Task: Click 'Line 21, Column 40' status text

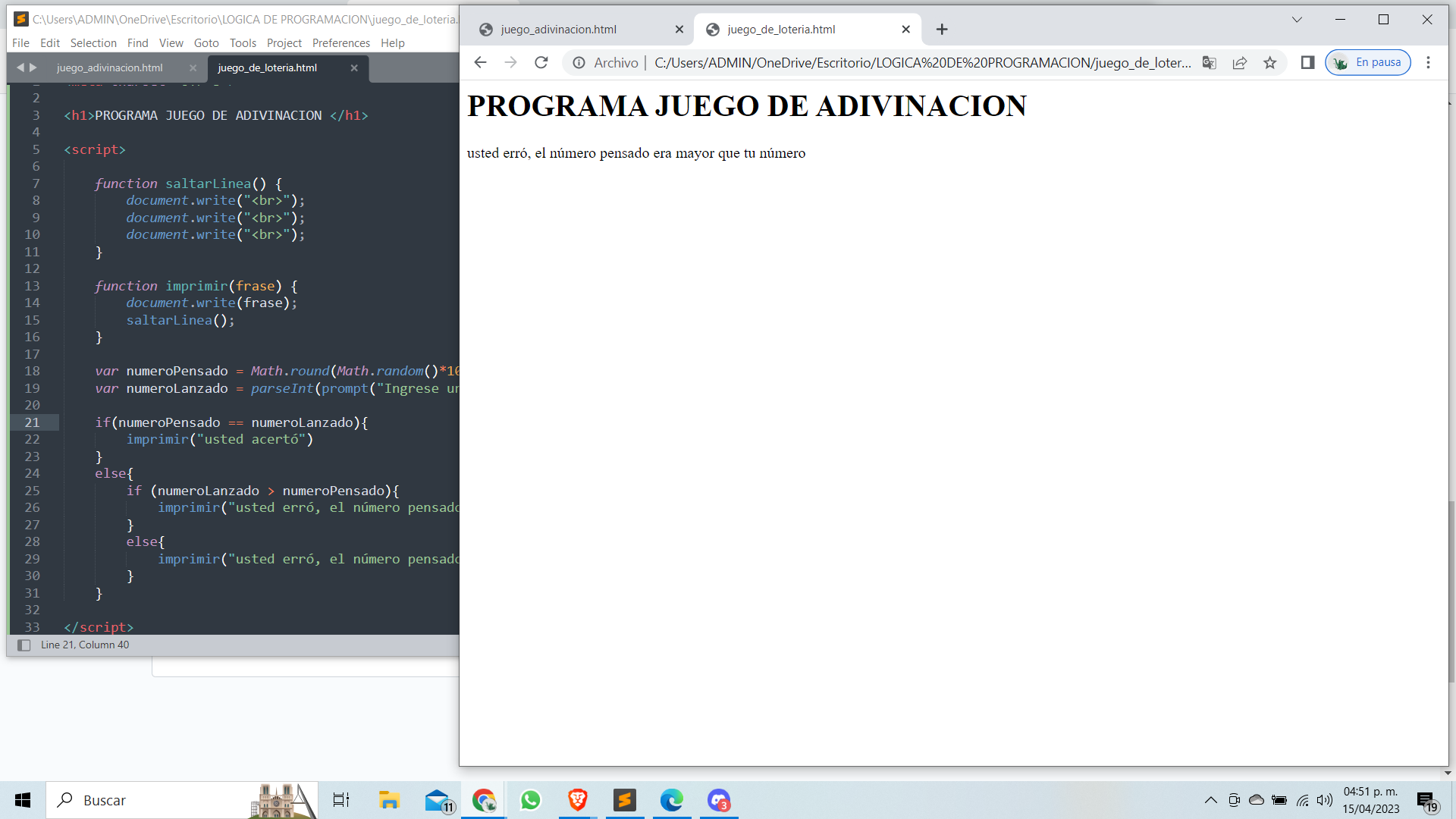Action: [x=85, y=645]
